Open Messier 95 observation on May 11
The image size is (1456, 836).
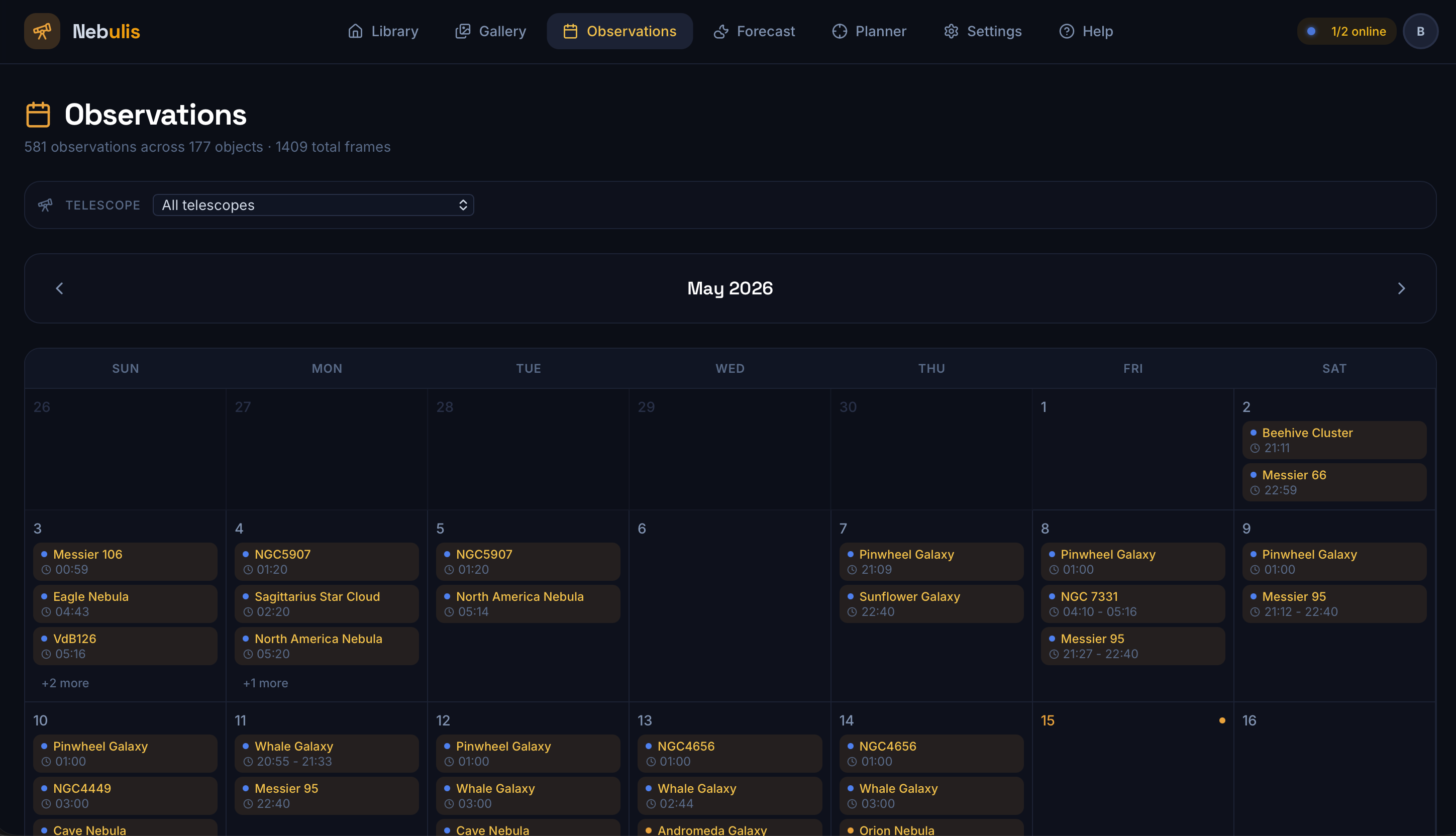click(x=327, y=796)
